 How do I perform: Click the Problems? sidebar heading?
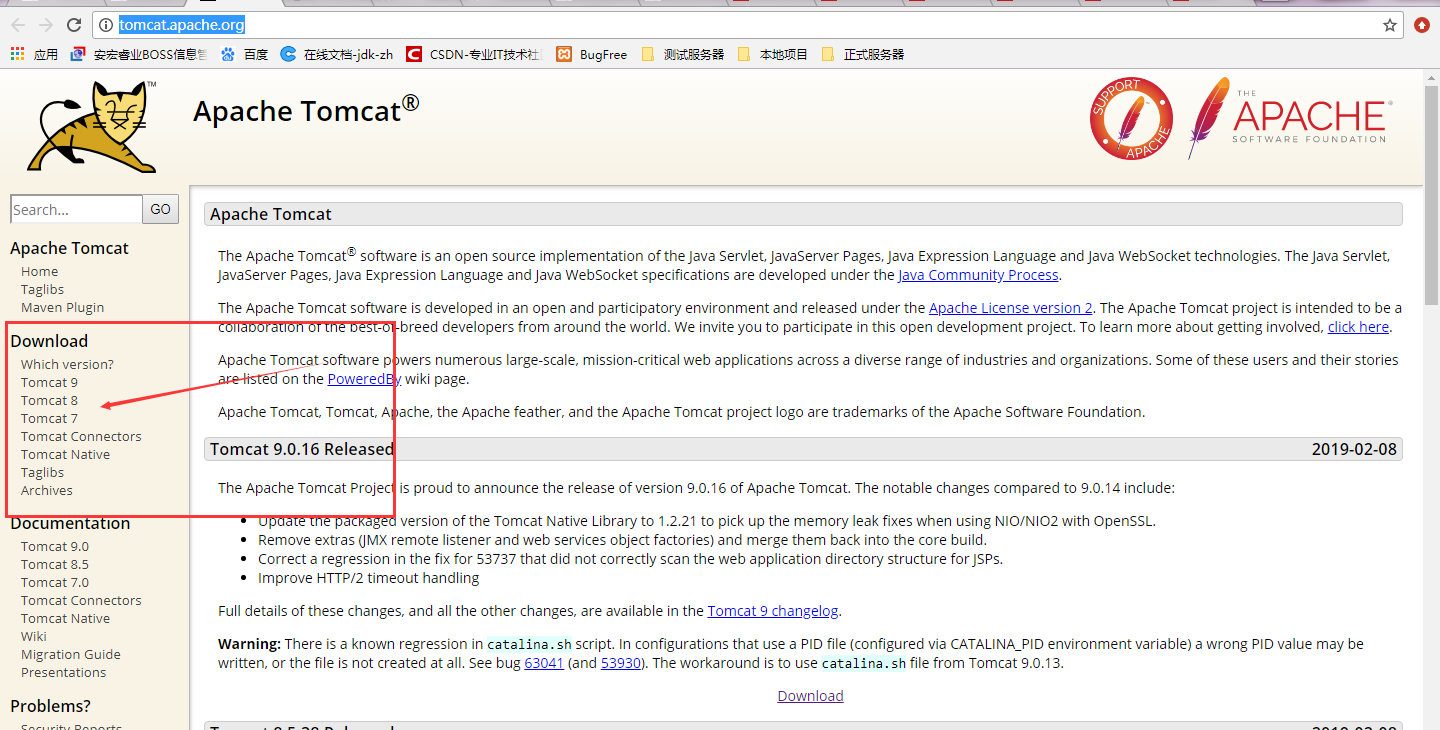point(50,706)
